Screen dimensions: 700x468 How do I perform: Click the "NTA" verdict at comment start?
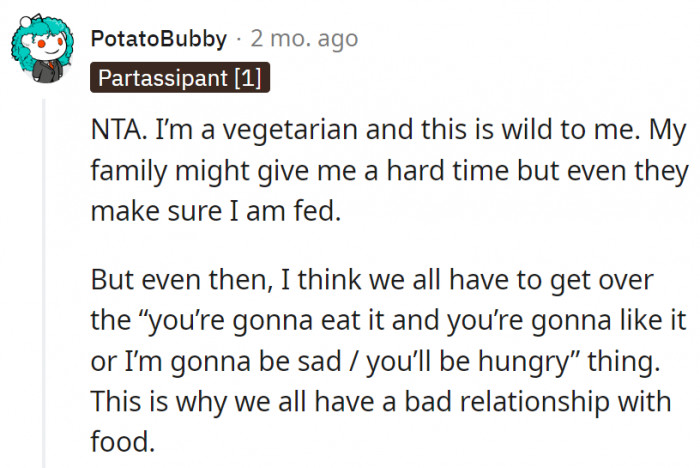(113, 130)
